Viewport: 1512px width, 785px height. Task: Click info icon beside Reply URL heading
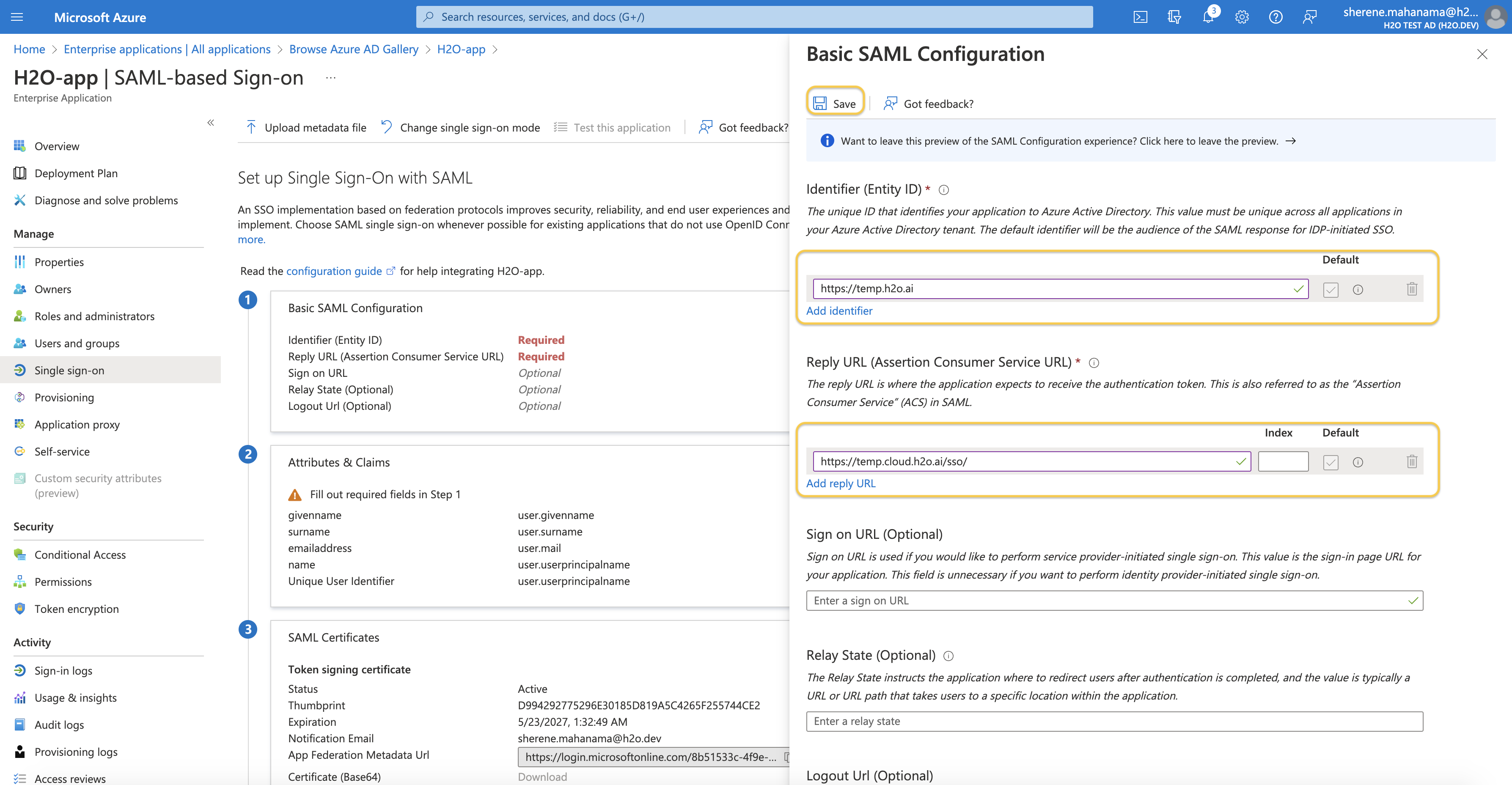[x=1094, y=362]
